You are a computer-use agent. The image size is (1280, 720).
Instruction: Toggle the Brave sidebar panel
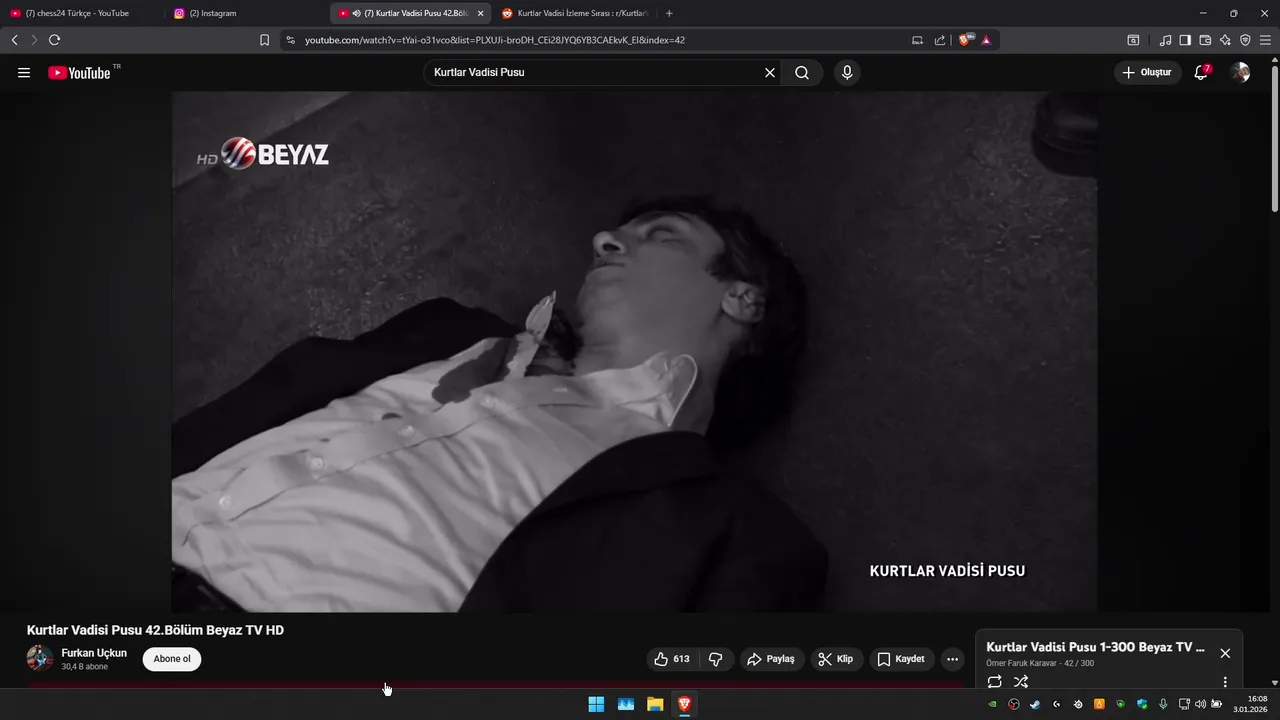click(x=1185, y=40)
